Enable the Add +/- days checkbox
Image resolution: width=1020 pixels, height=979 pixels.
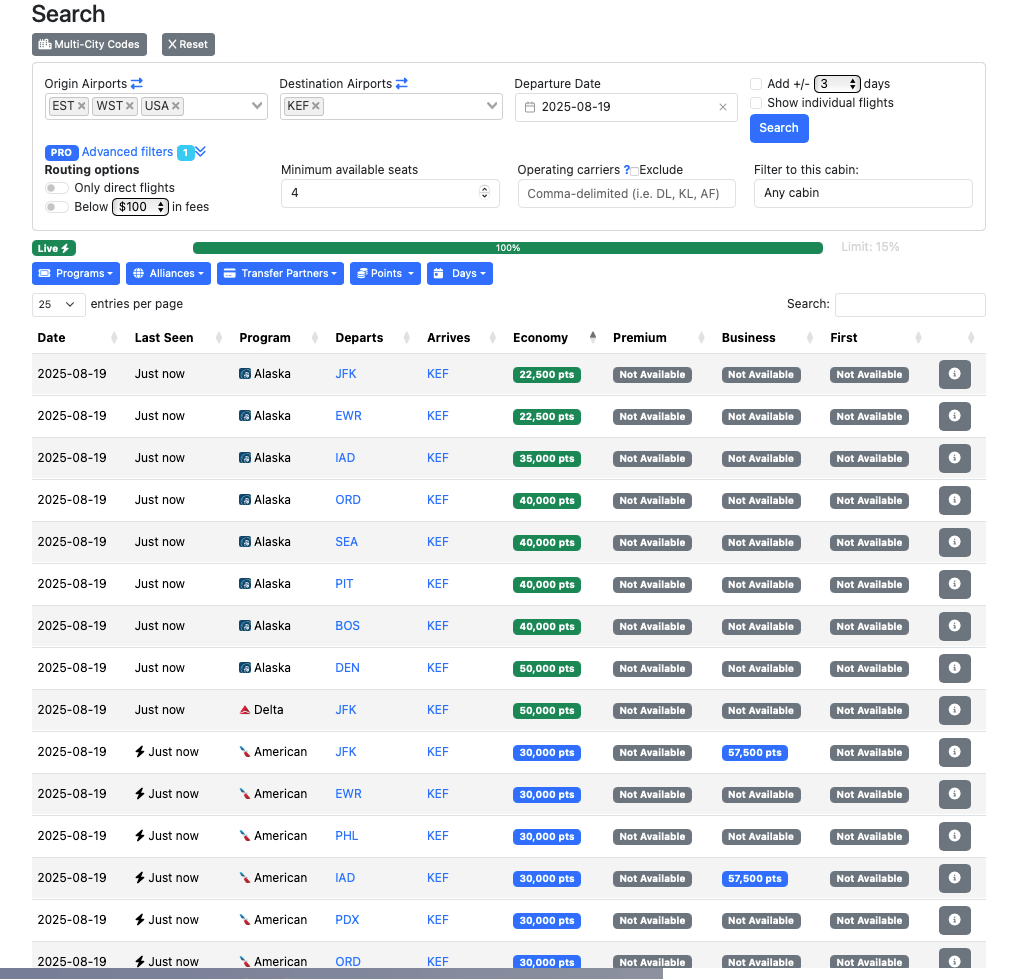[x=756, y=84]
